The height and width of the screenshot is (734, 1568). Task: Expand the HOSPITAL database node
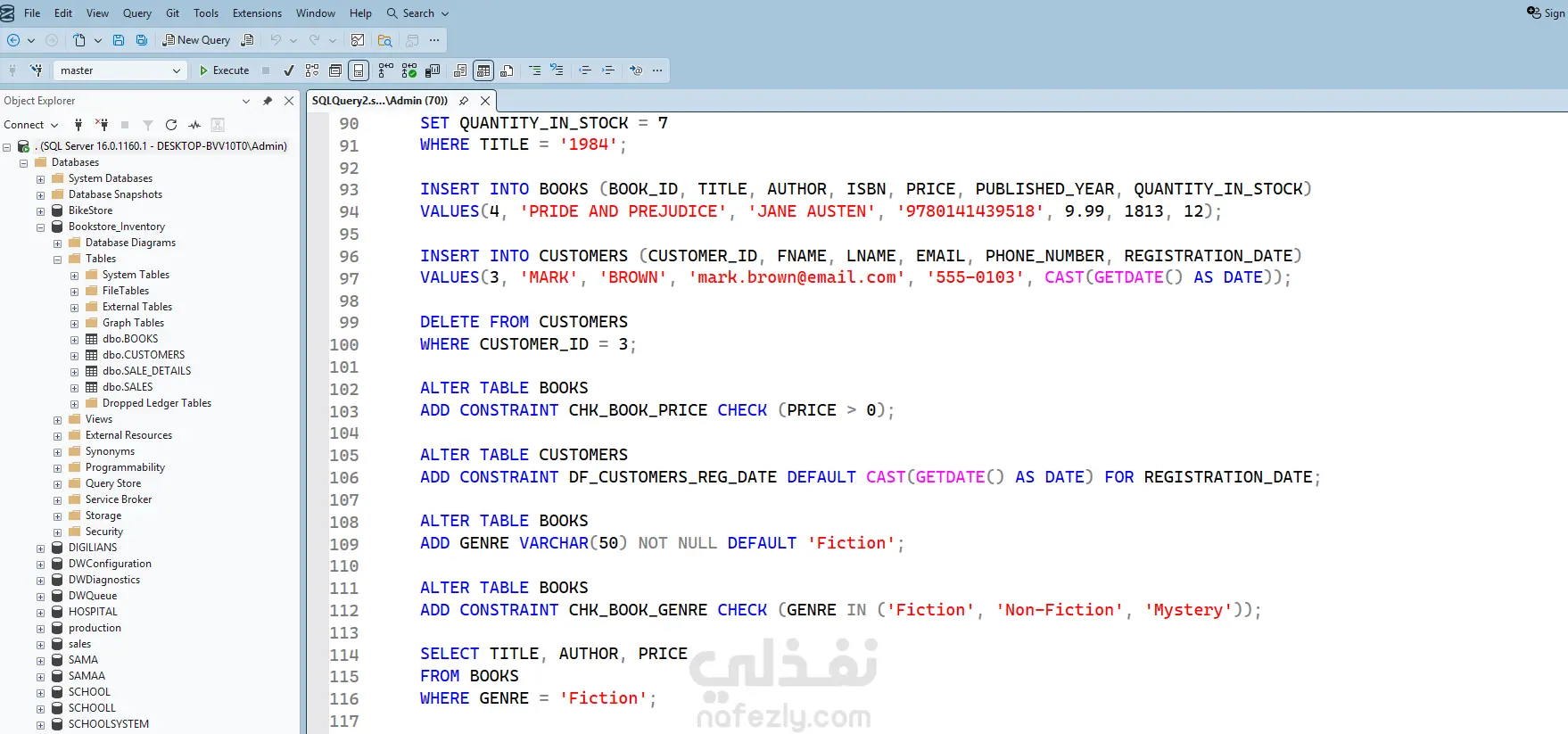pos(41,613)
